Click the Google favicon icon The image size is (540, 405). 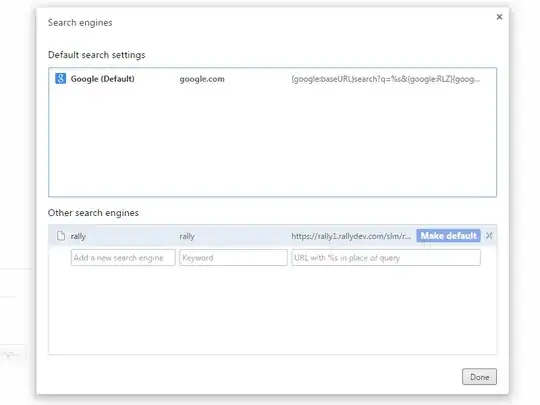pyautogui.click(x=61, y=79)
